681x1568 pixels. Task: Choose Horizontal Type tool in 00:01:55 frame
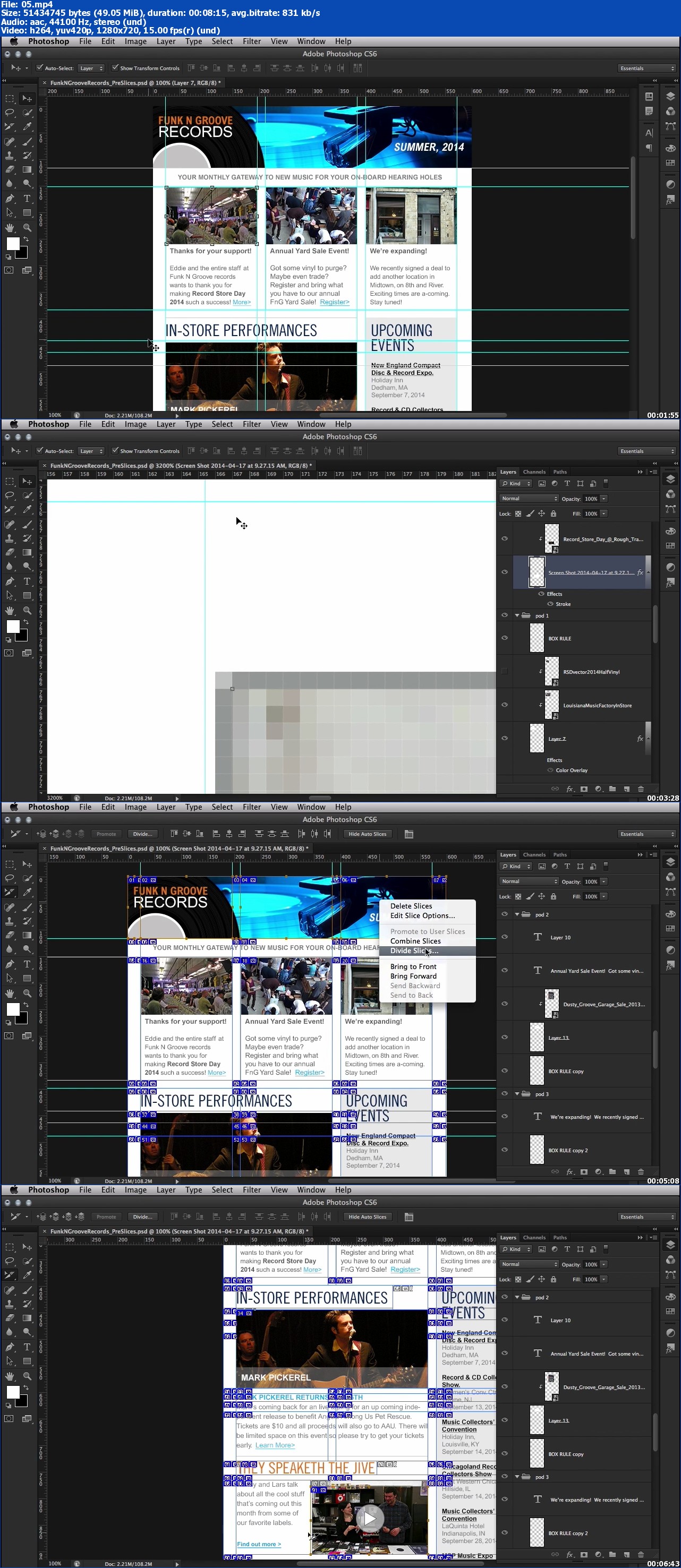click(28, 199)
